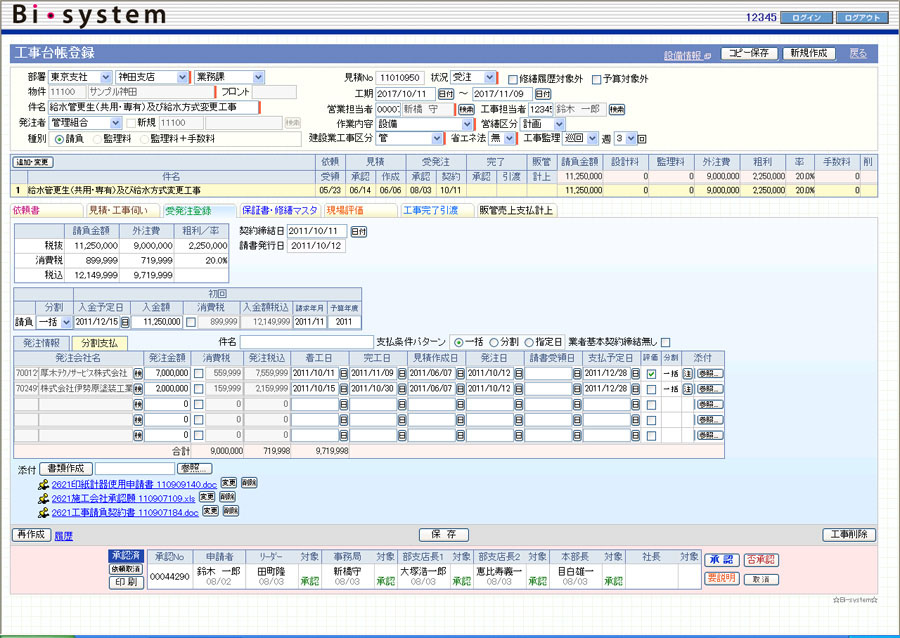Click コピー保存 button

tap(749, 53)
